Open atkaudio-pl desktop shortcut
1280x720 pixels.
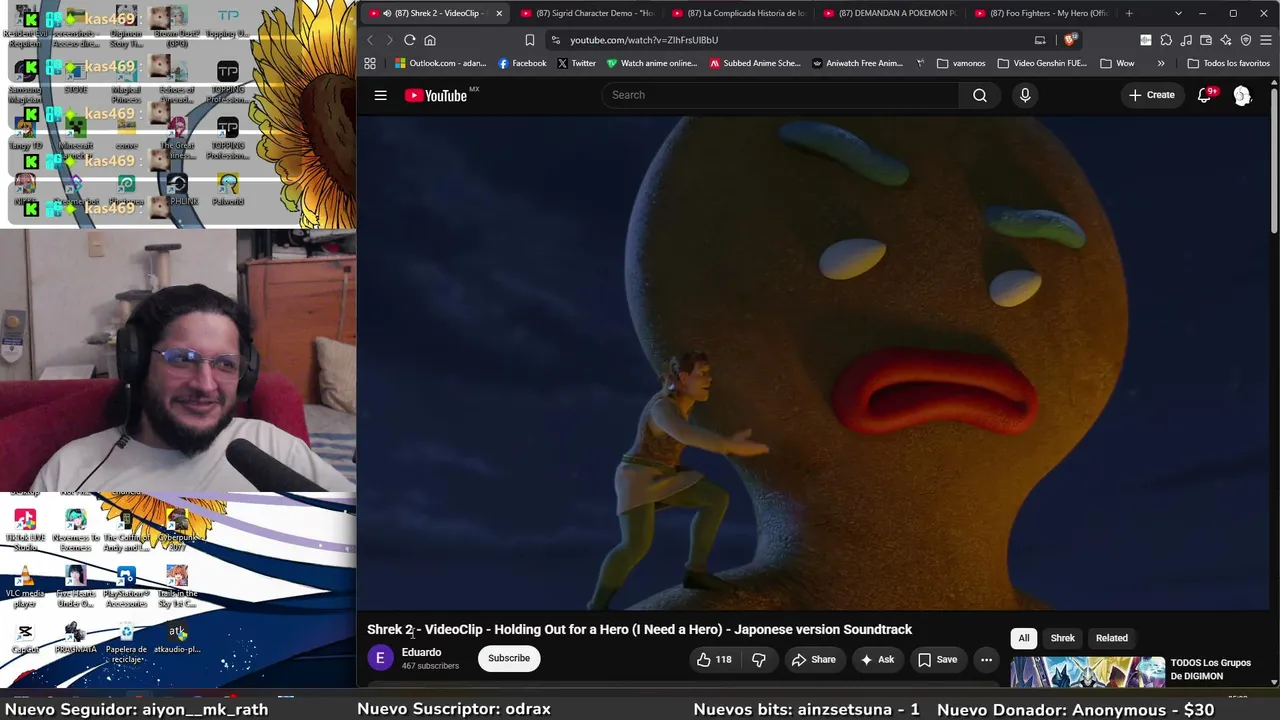(x=177, y=638)
